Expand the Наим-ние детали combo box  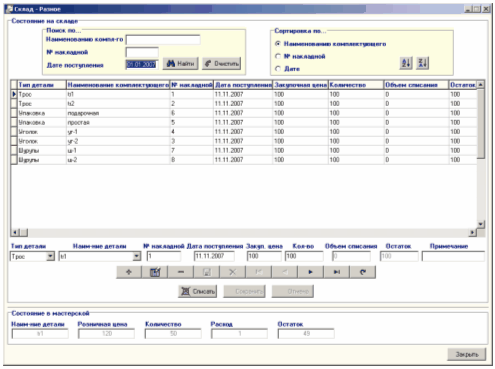point(137,256)
